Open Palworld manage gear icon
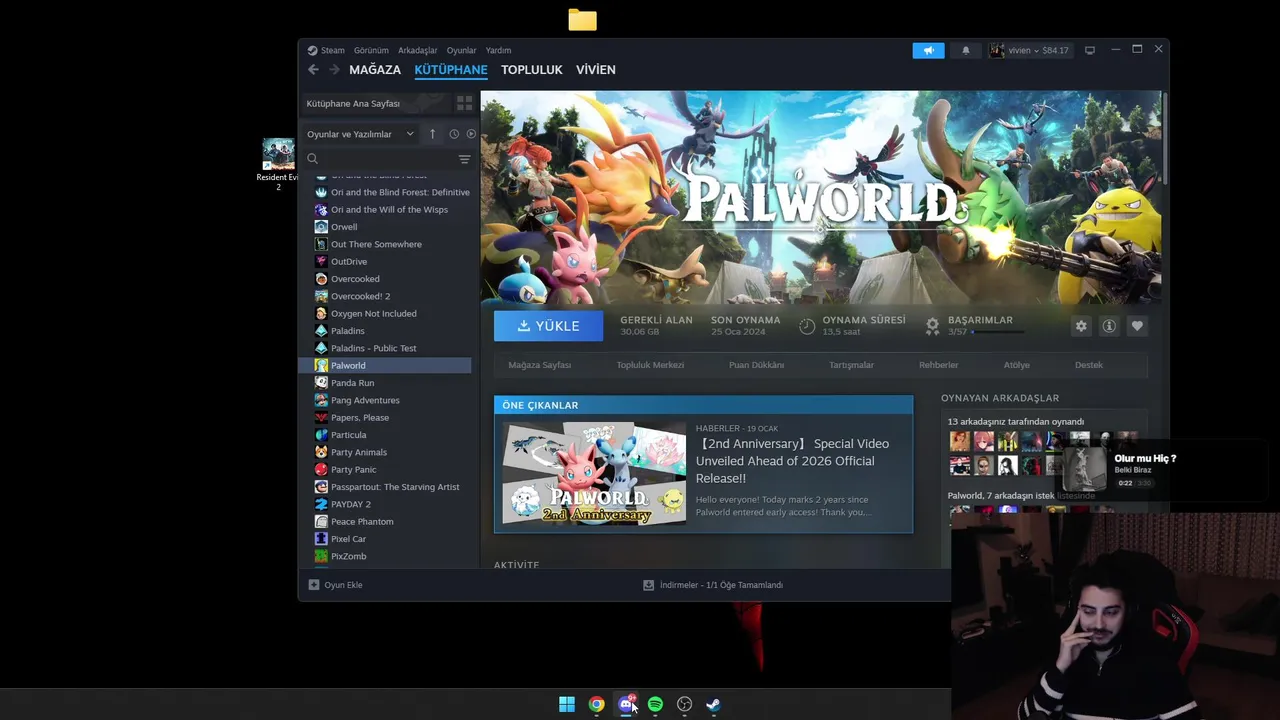1280x720 pixels. pyautogui.click(x=1081, y=326)
